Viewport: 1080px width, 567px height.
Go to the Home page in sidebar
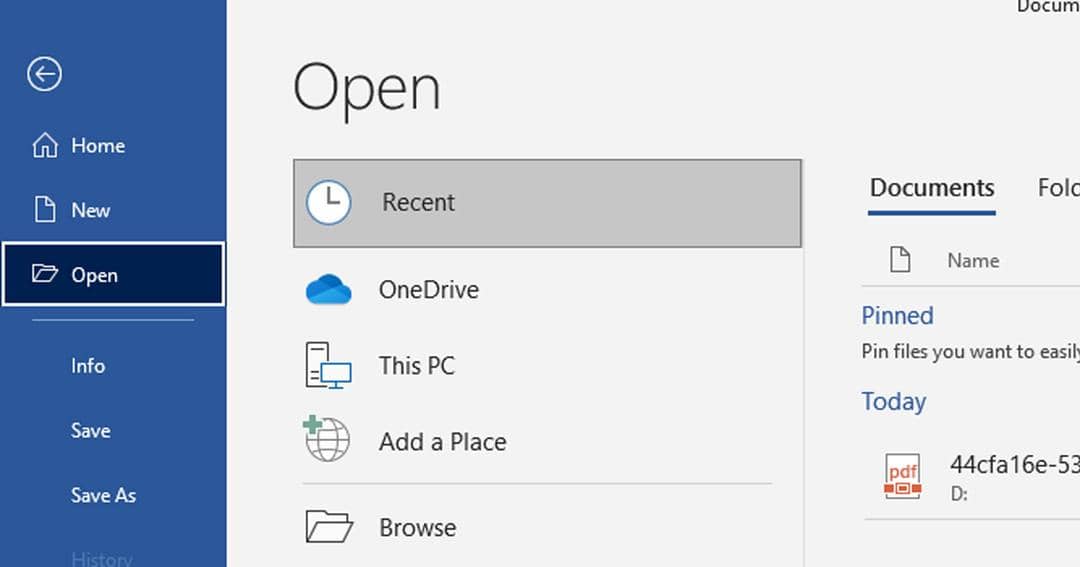pyautogui.click(x=97, y=146)
